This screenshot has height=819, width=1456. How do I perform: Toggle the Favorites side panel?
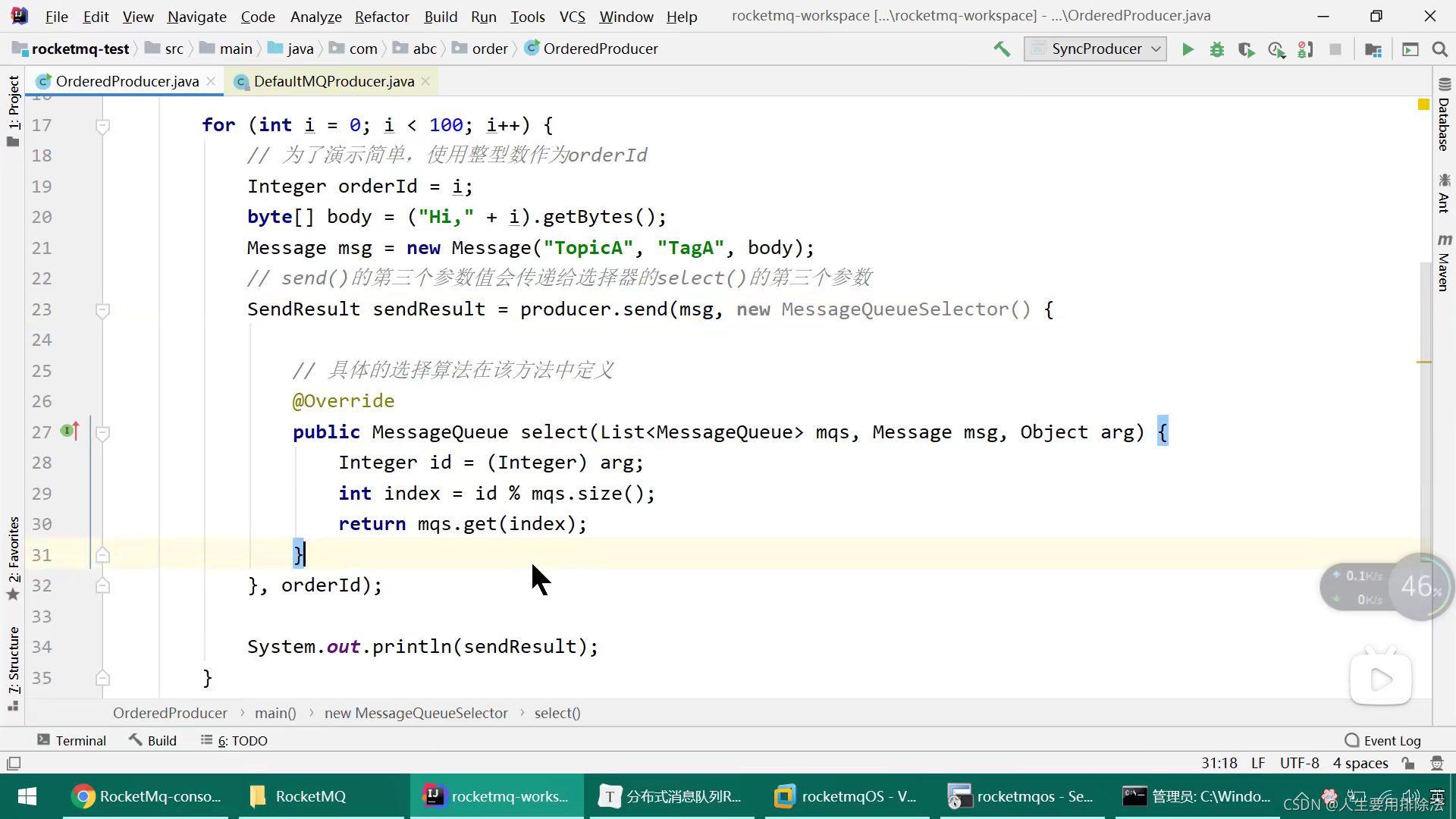click(x=13, y=558)
